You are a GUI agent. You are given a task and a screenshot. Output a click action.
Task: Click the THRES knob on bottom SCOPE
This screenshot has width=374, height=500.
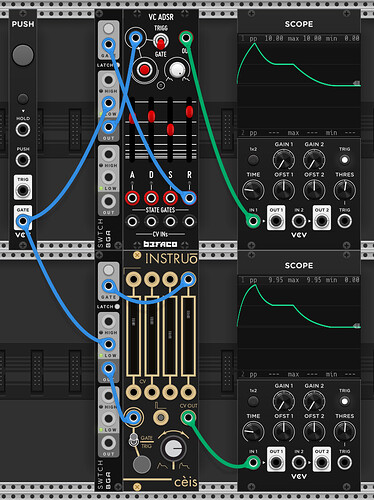tap(344, 432)
